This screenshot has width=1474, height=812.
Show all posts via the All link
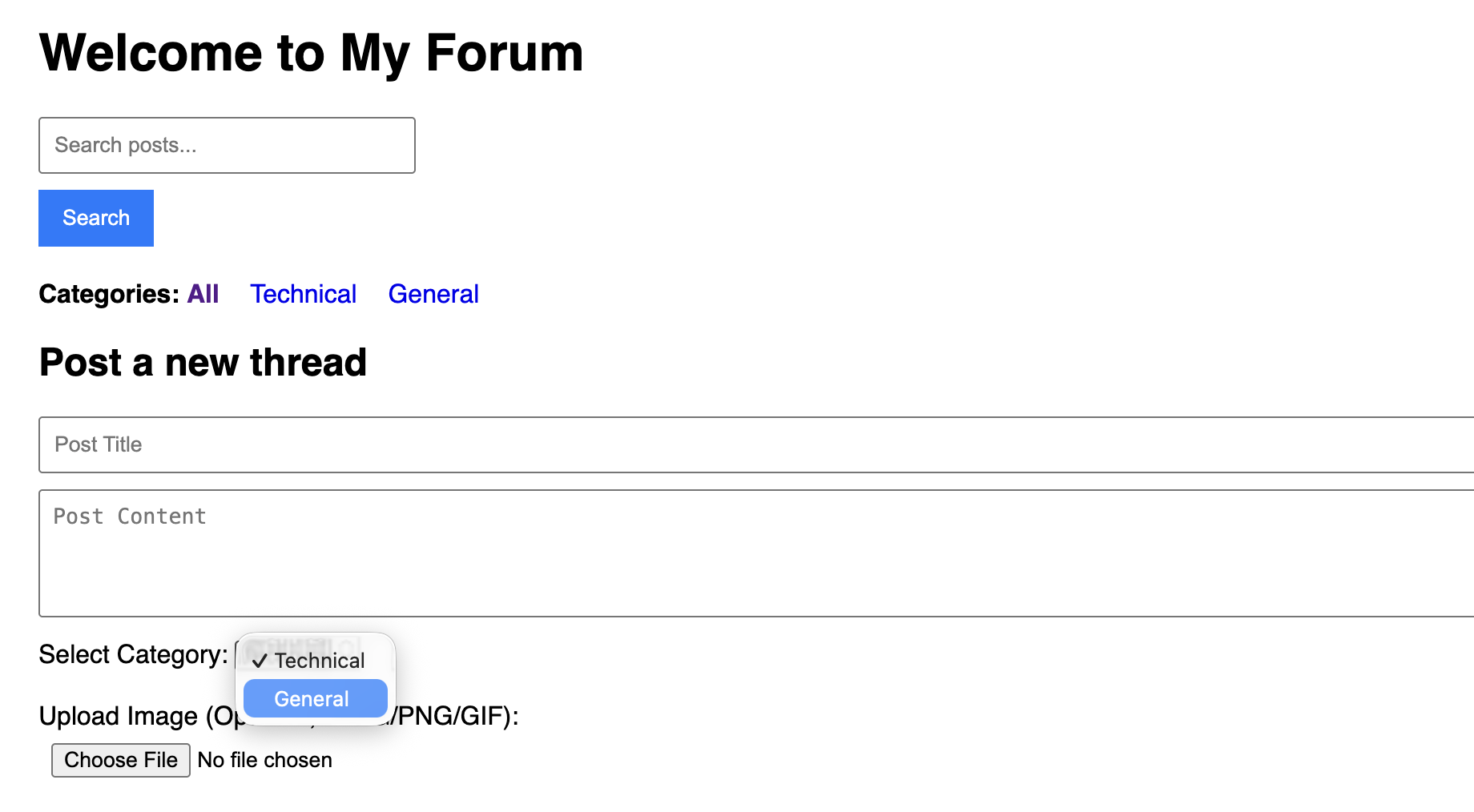203,294
